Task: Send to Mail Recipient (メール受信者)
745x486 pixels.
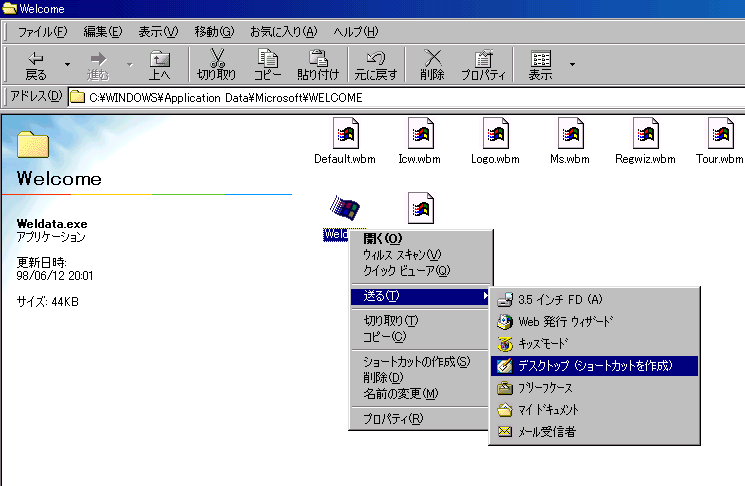Action: (x=594, y=432)
